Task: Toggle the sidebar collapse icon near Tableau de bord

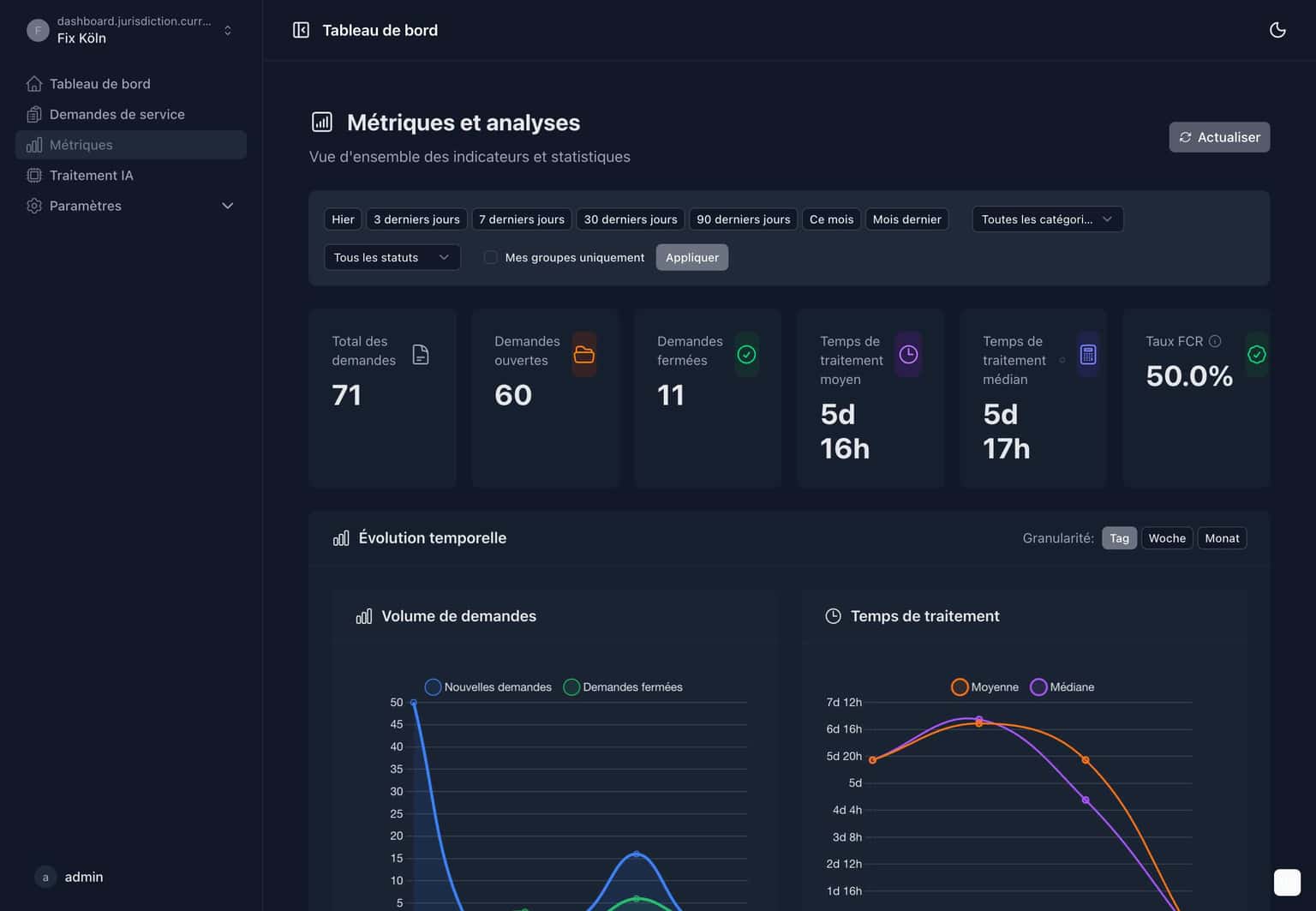Action: (x=301, y=29)
